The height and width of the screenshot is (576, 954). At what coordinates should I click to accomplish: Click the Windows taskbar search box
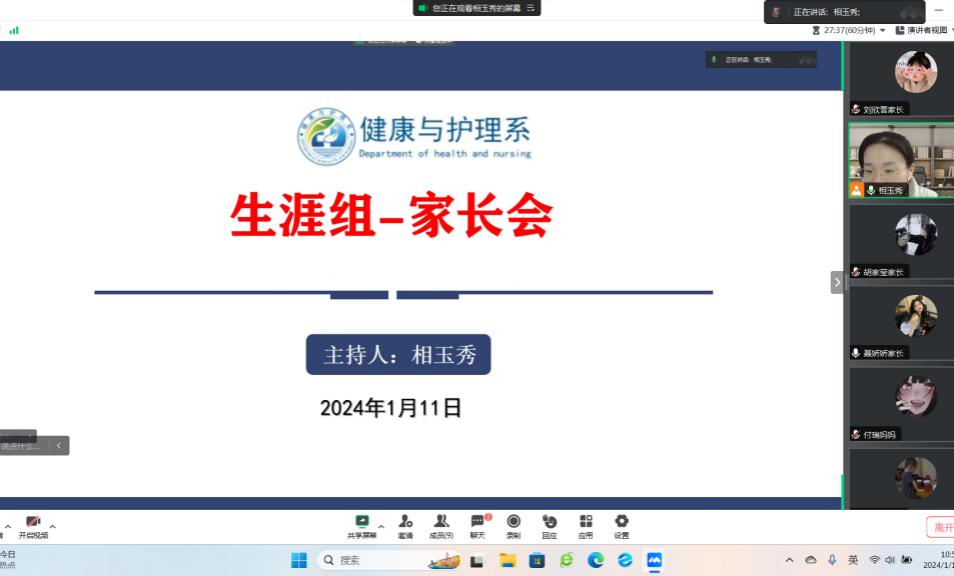[390, 560]
